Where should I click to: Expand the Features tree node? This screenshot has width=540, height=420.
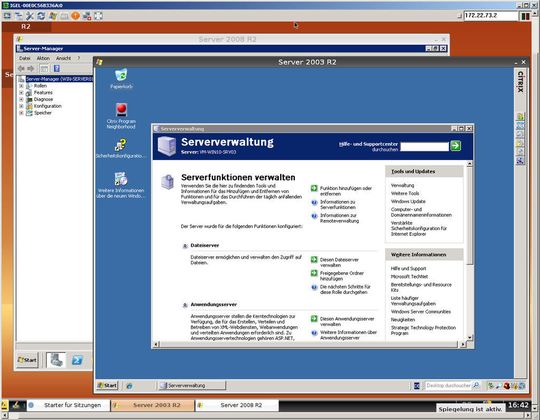(21, 93)
